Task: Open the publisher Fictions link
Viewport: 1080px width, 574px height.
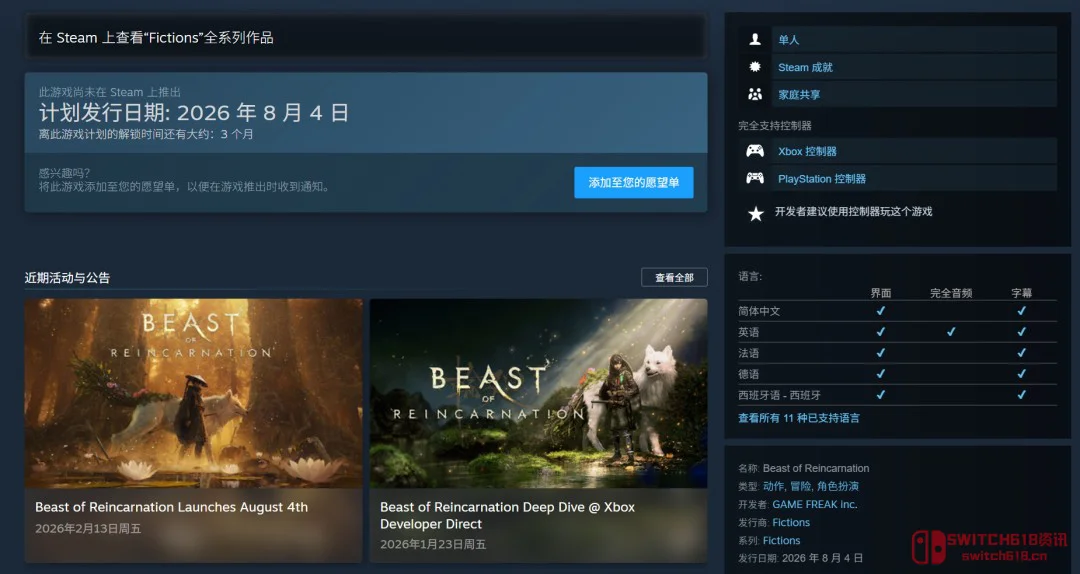Action: click(x=791, y=522)
